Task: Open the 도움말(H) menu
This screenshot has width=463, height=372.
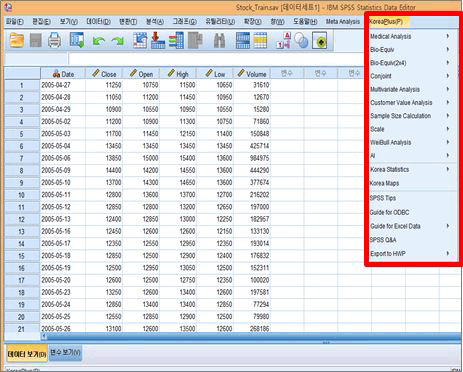Action: [x=305, y=22]
